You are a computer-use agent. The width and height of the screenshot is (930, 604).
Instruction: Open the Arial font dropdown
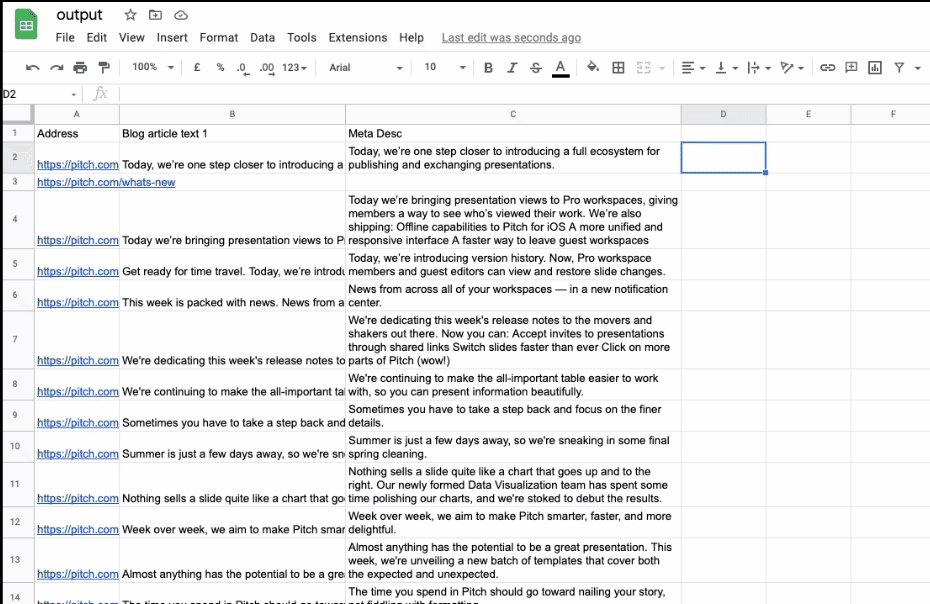coord(365,68)
